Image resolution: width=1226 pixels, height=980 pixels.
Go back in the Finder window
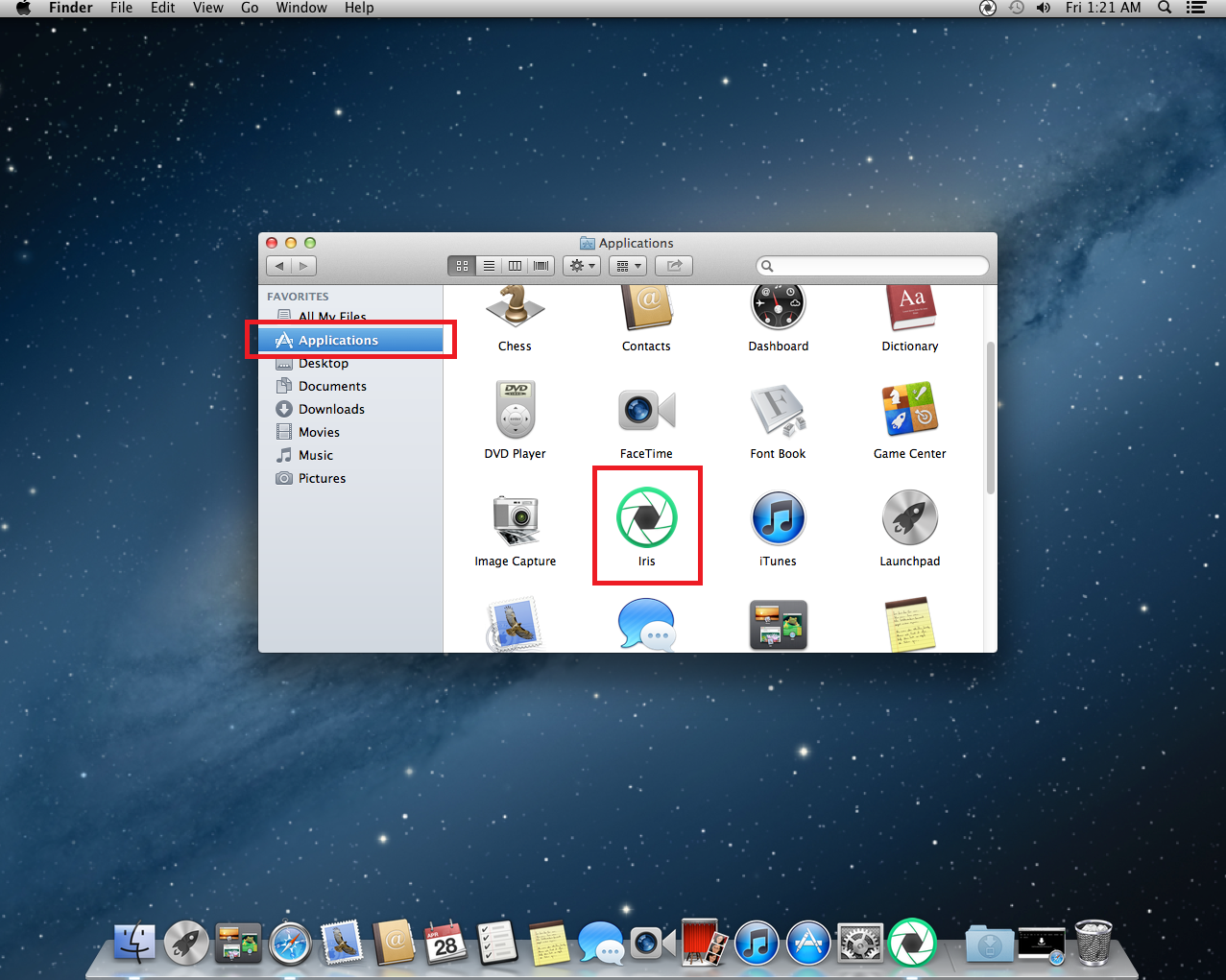point(279,266)
